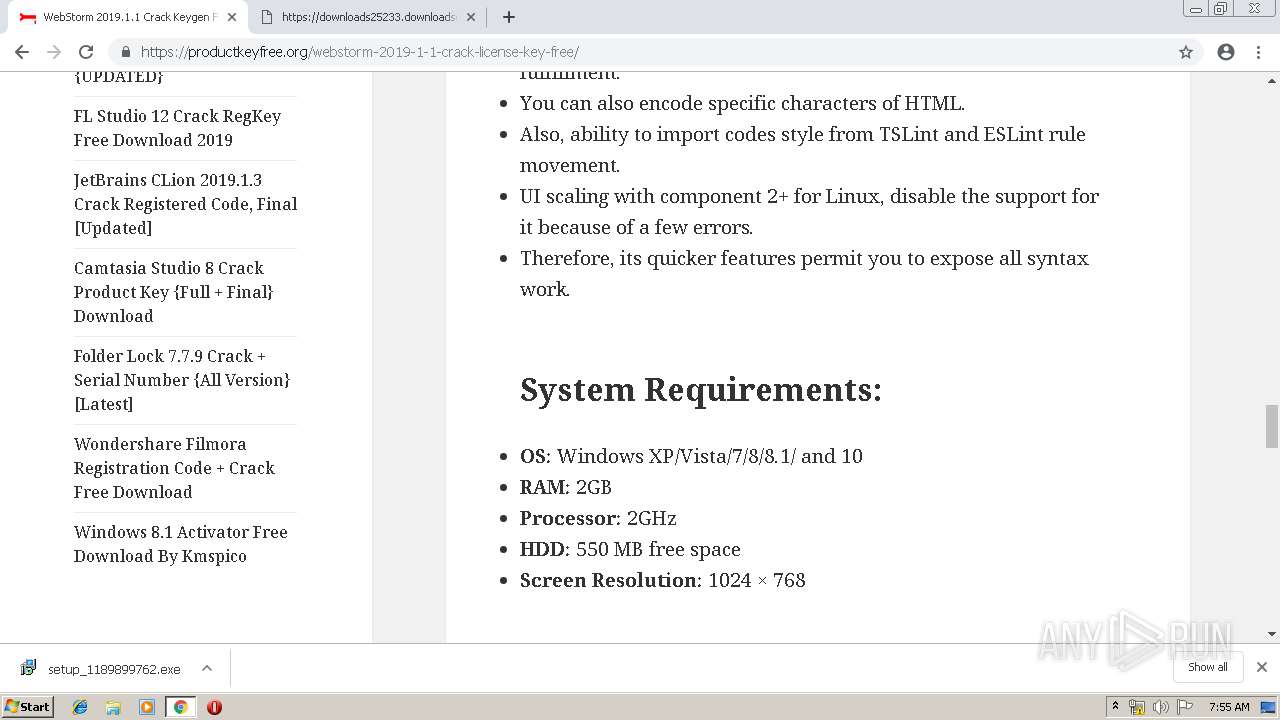The width and height of the screenshot is (1280, 720).
Task: Switch to downloads25233 tab
Action: [x=367, y=17]
